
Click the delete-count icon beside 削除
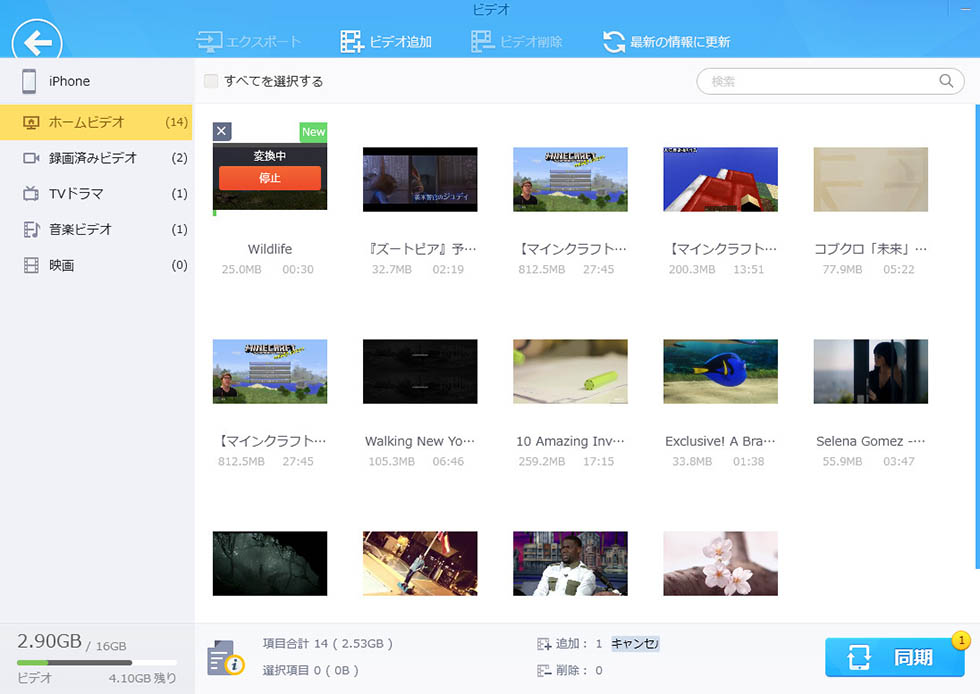(544, 671)
